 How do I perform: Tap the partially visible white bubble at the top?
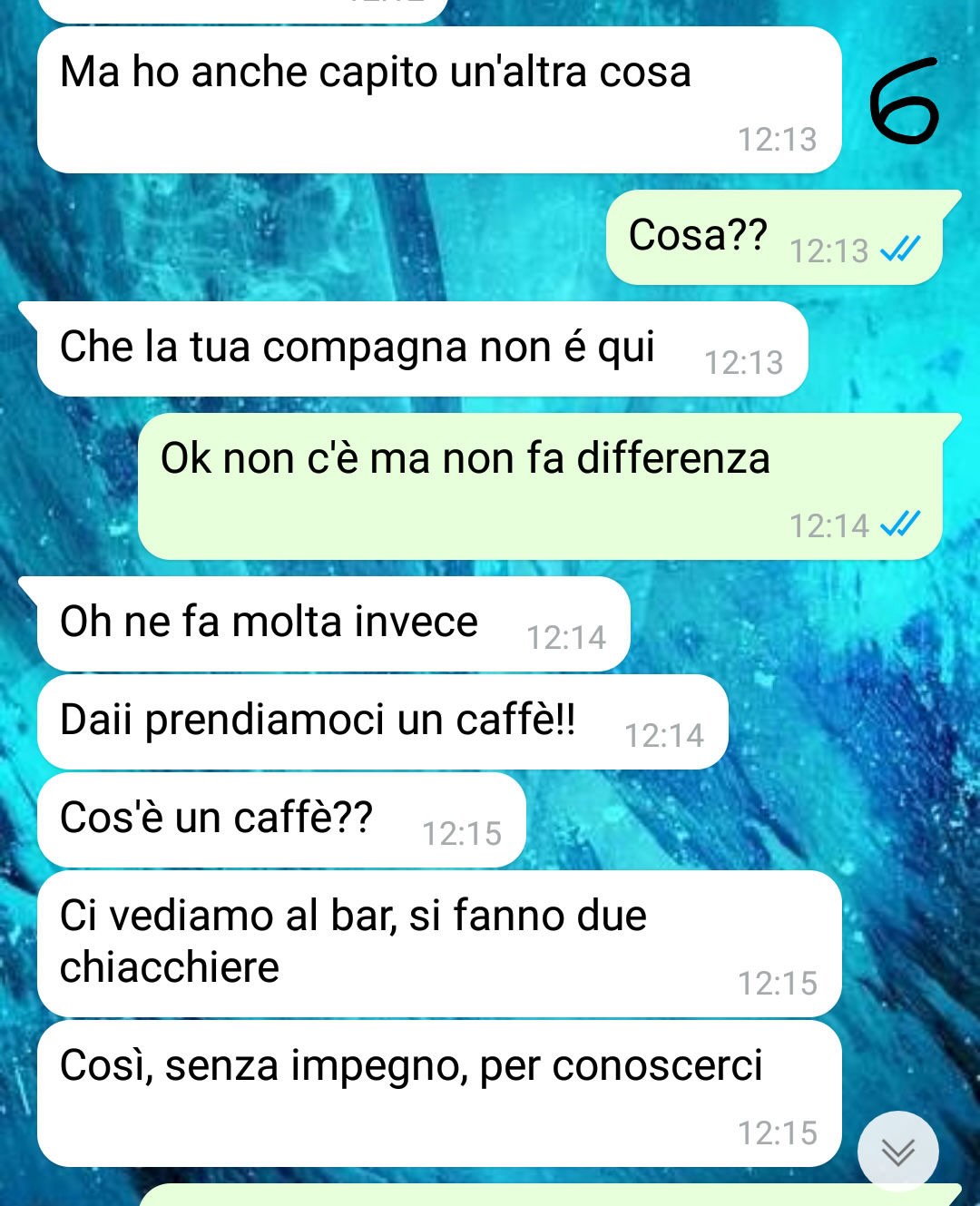pyautogui.click(x=243, y=11)
